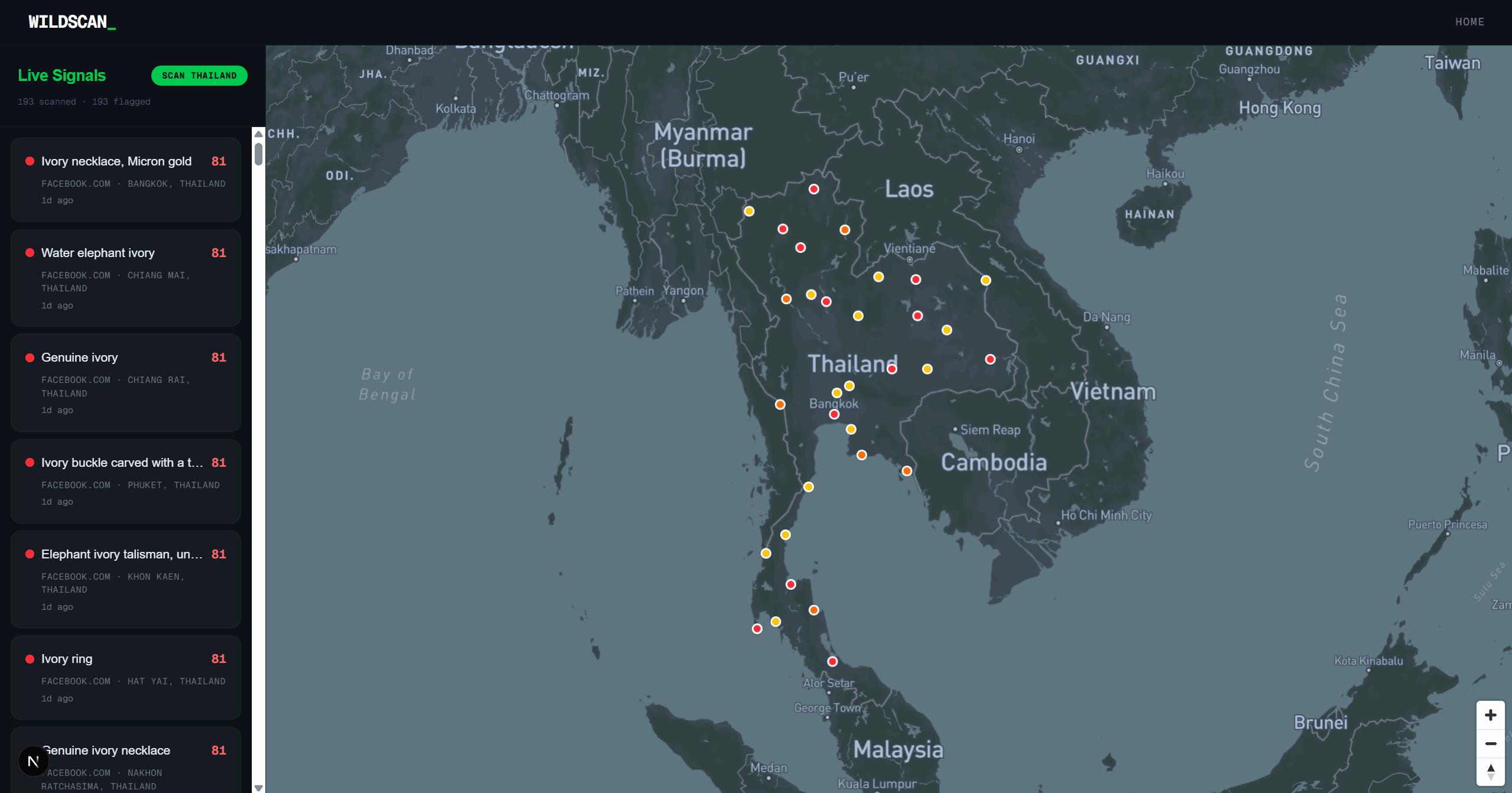Viewport: 1512px width, 793px height.
Task: Select the Elephant ivory talisman Khon Kaen signal
Action: click(126, 579)
